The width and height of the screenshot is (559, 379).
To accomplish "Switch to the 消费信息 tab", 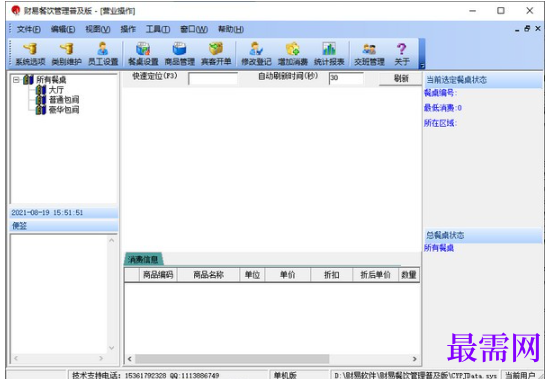I will 143,259.
